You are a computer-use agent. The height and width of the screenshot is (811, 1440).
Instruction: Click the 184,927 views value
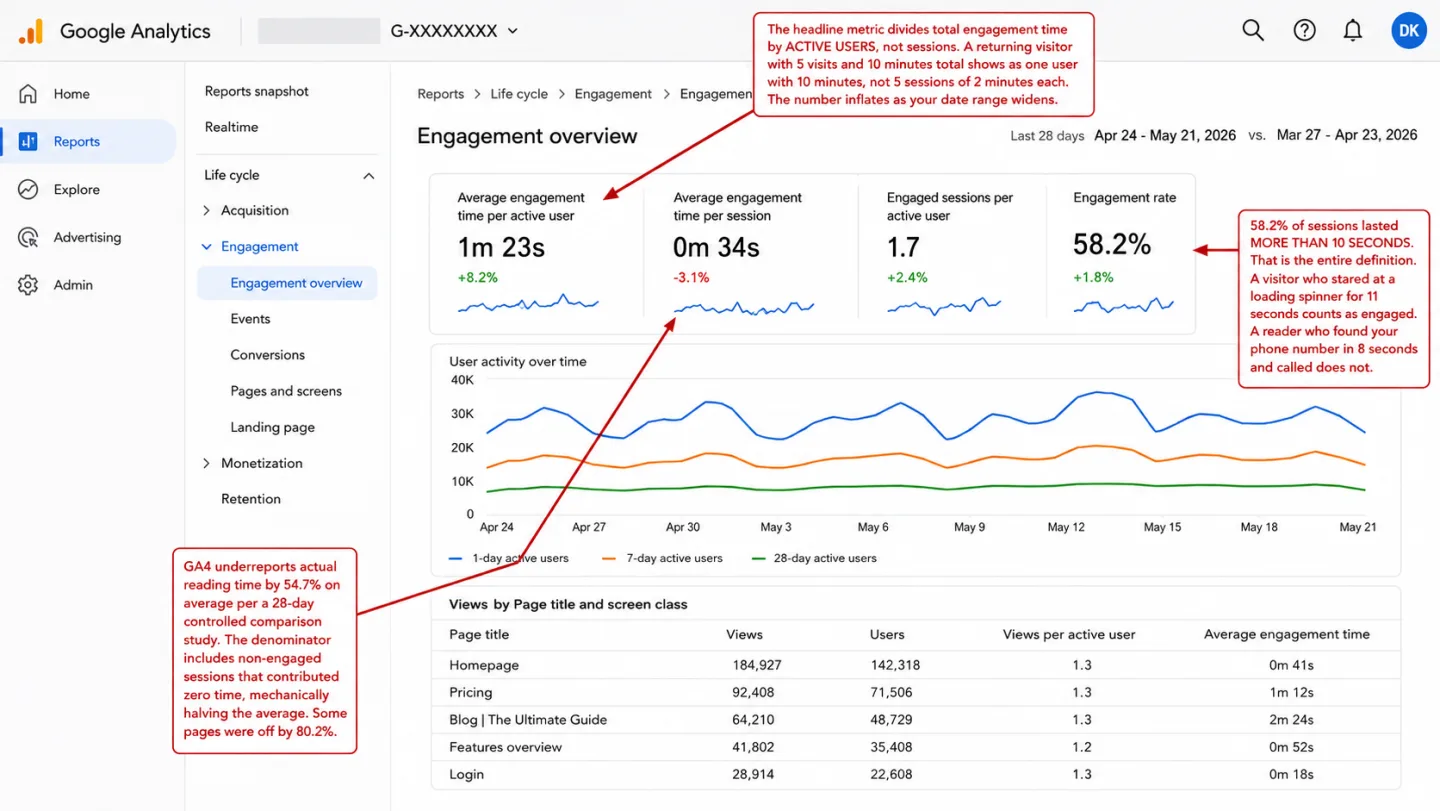click(x=757, y=665)
